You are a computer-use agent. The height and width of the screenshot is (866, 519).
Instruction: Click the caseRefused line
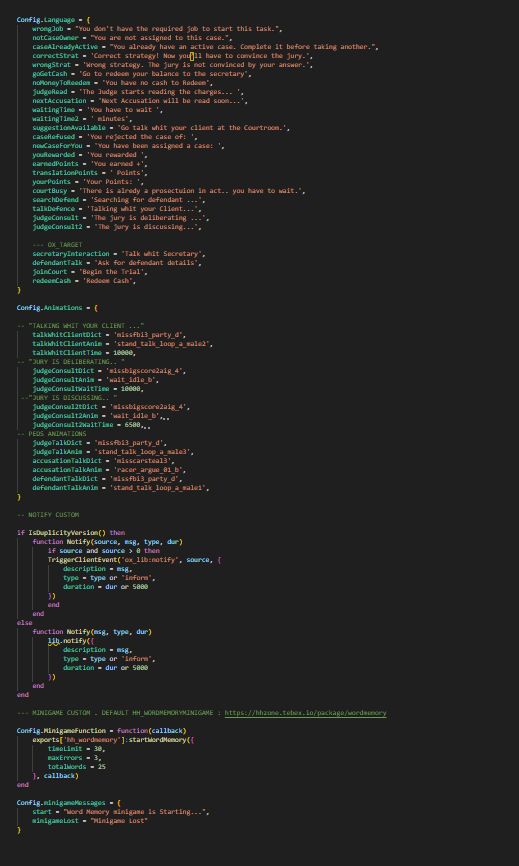(x=115, y=137)
